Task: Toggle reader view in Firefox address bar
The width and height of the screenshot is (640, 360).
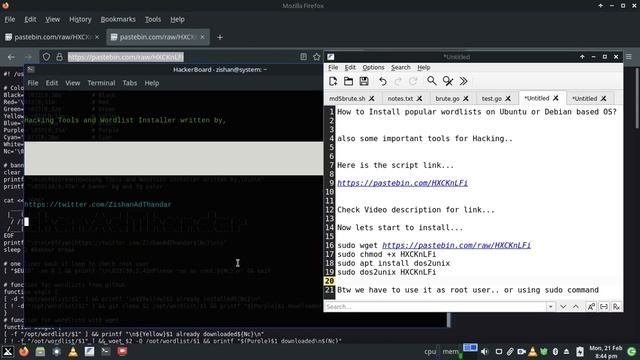Action: click(303, 57)
